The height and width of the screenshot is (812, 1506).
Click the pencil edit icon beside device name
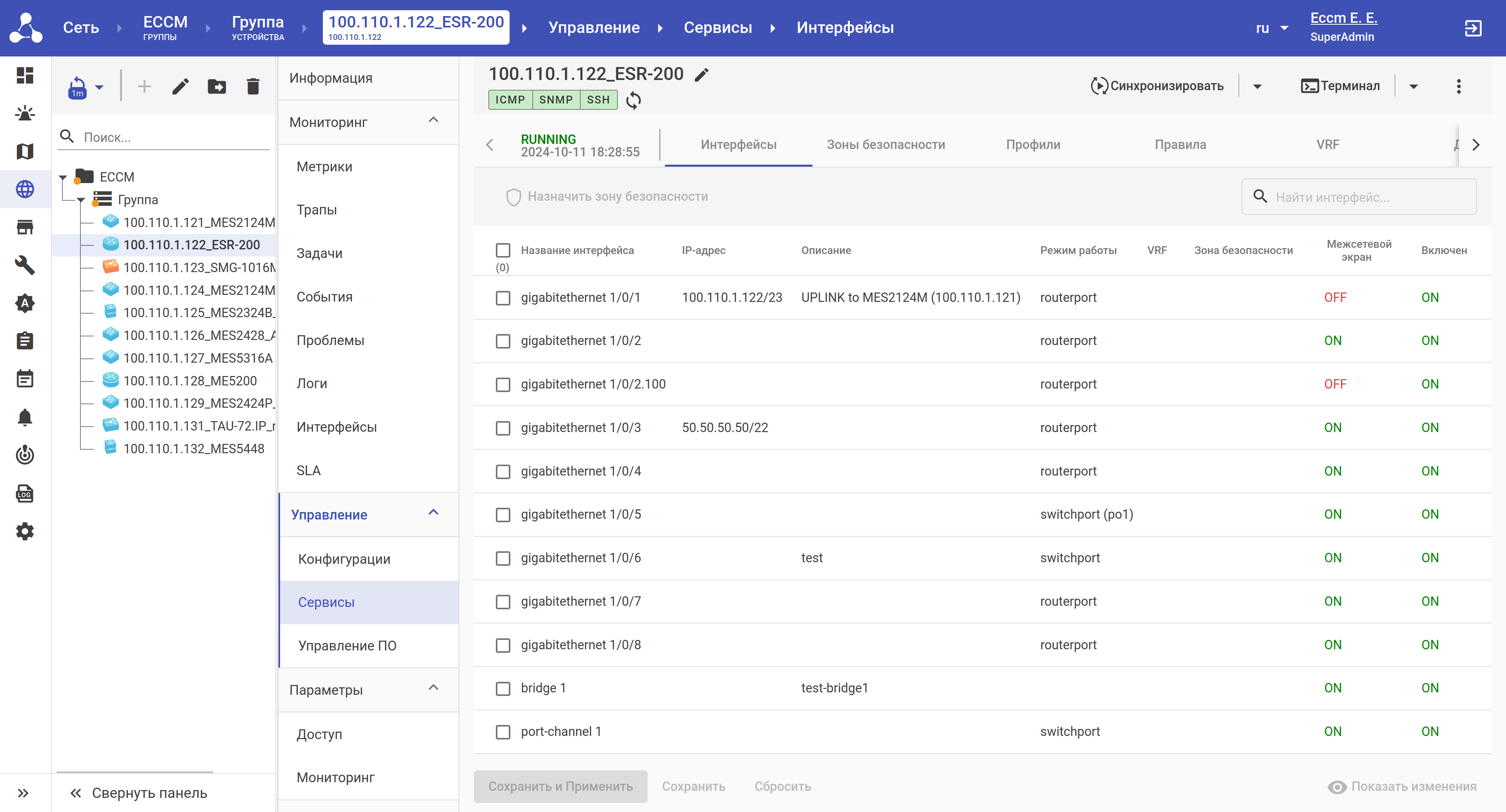701,74
